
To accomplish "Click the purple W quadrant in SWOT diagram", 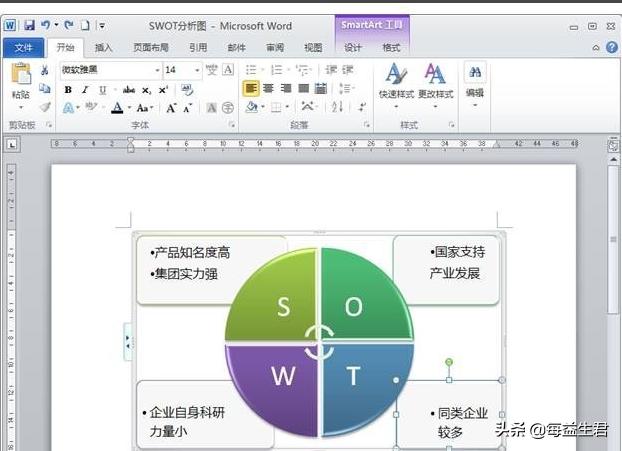I will pos(277,385).
